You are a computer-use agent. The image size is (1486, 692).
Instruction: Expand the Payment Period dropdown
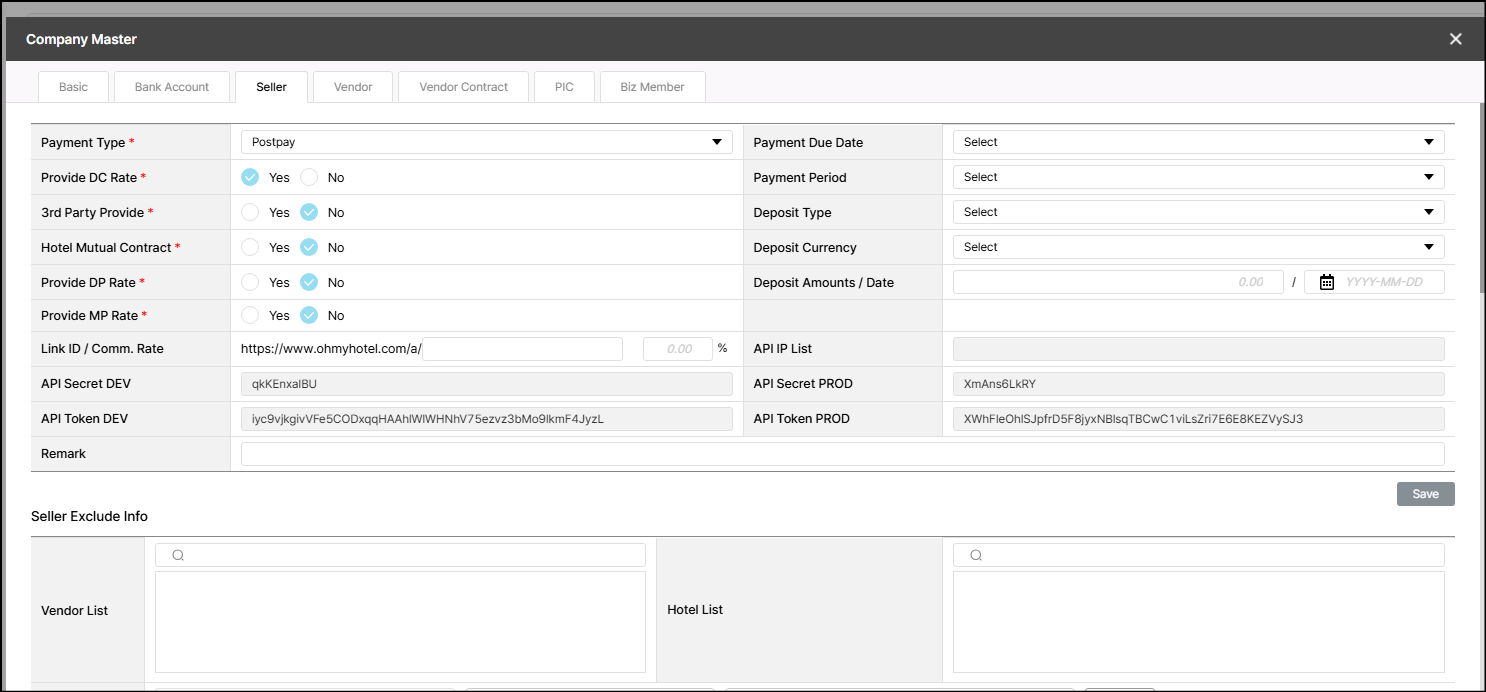1198,178
